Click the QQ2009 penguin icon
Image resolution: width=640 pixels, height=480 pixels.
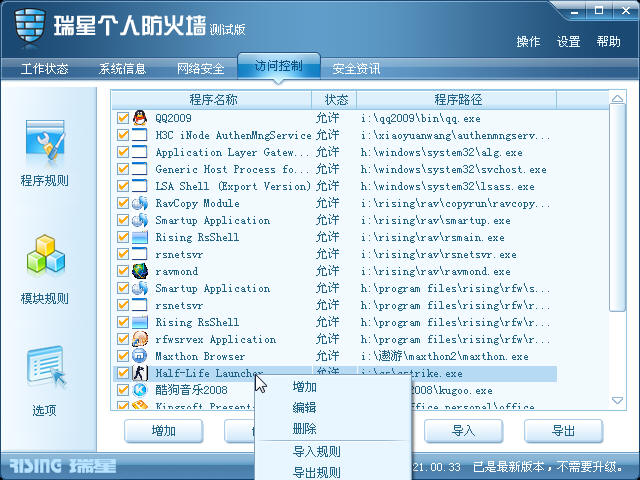point(140,118)
